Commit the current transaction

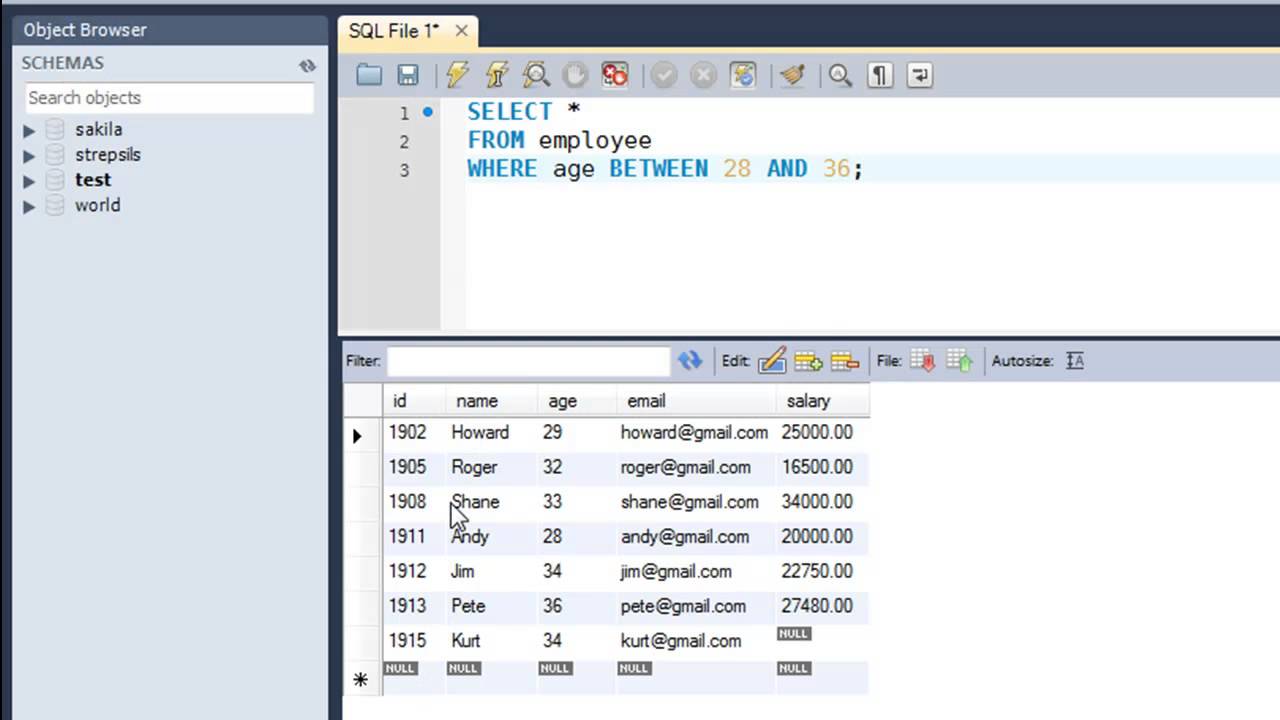pos(664,75)
